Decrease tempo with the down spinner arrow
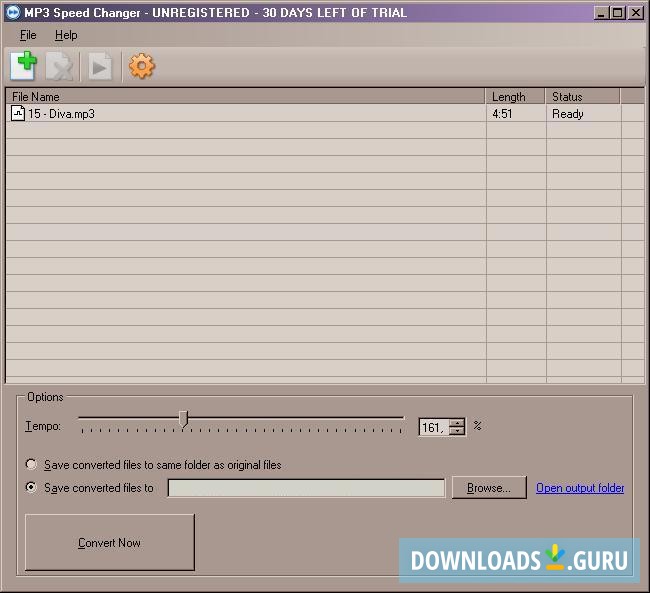The image size is (650, 593). pyautogui.click(x=457, y=431)
